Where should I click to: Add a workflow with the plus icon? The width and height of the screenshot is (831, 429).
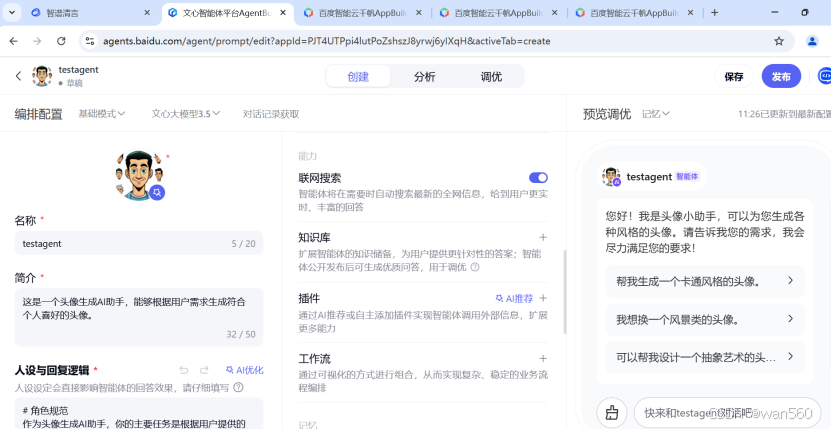click(x=543, y=358)
